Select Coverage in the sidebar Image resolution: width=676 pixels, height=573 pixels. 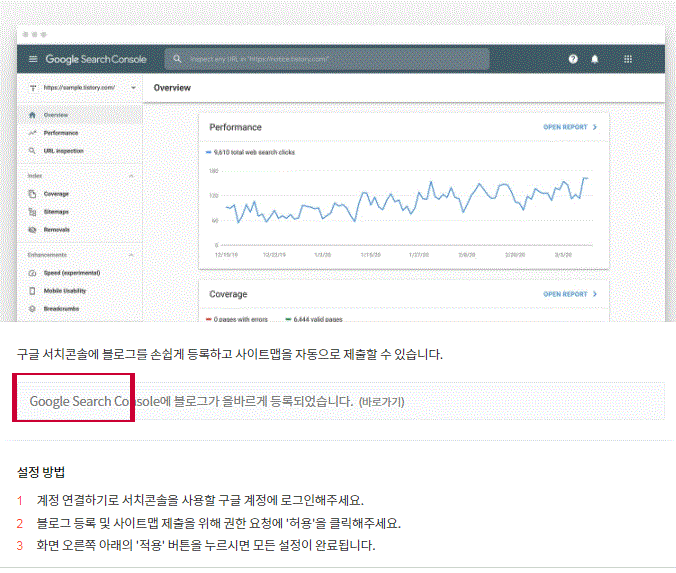(x=79, y=194)
